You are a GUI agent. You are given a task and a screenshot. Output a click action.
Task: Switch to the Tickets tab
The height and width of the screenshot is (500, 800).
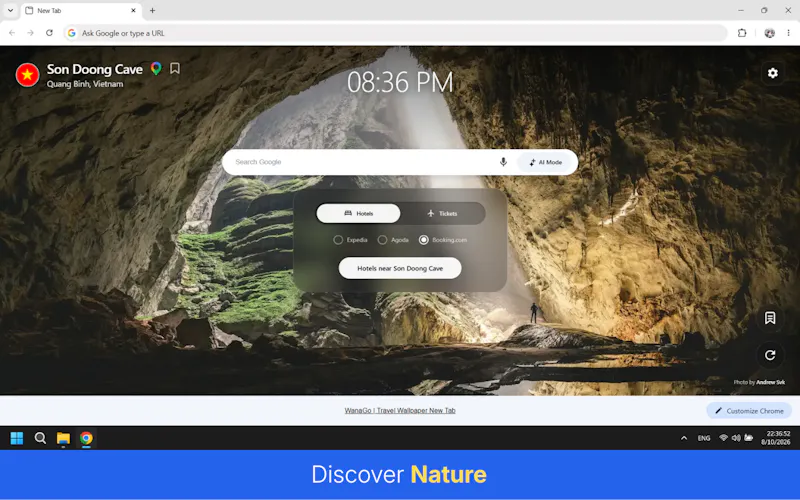click(442, 213)
